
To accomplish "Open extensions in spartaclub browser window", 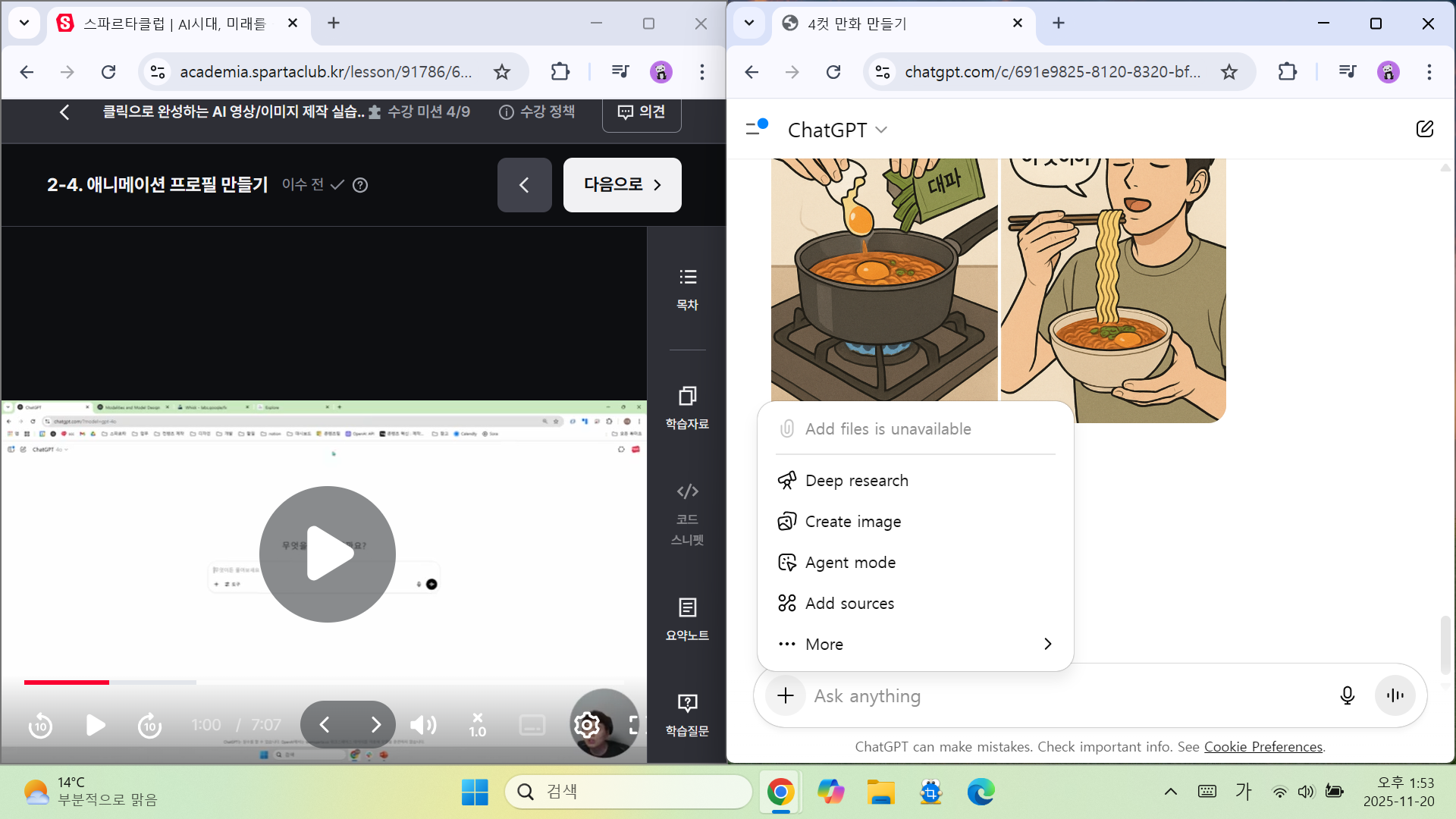I will click(560, 72).
